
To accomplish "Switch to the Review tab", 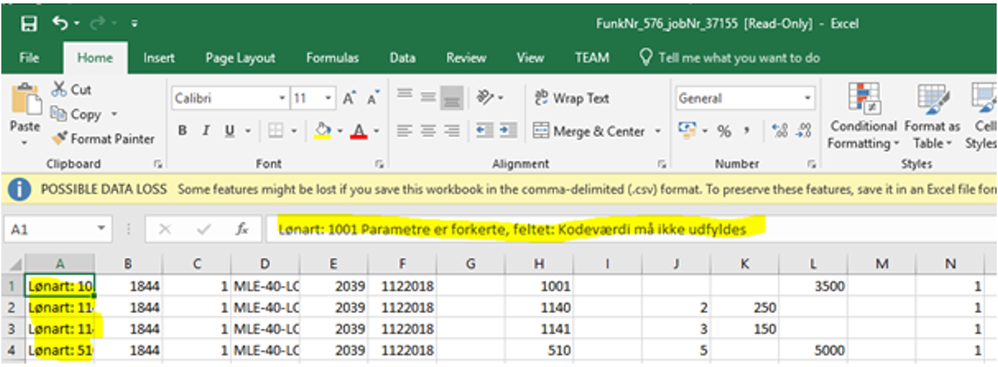I will pos(466,58).
